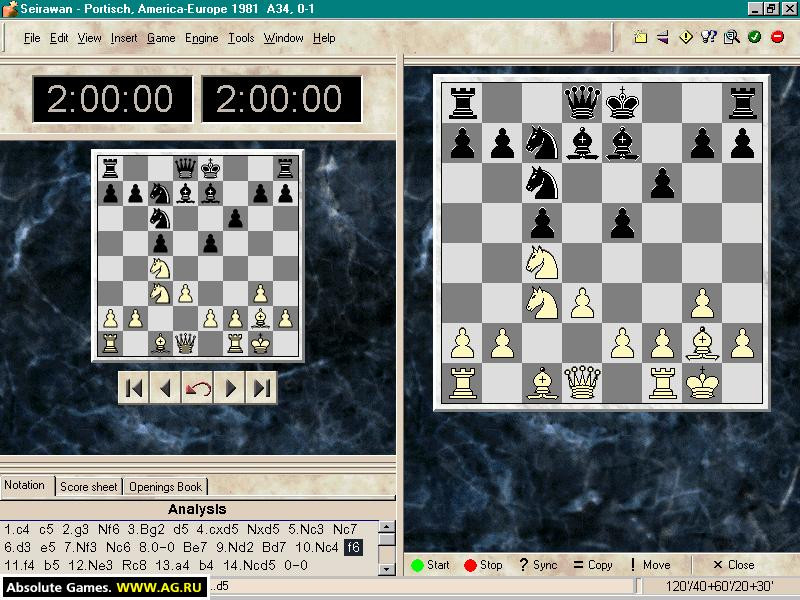The height and width of the screenshot is (600, 800).
Task: Click the lightbulb hint icon
Action: [709, 37]
